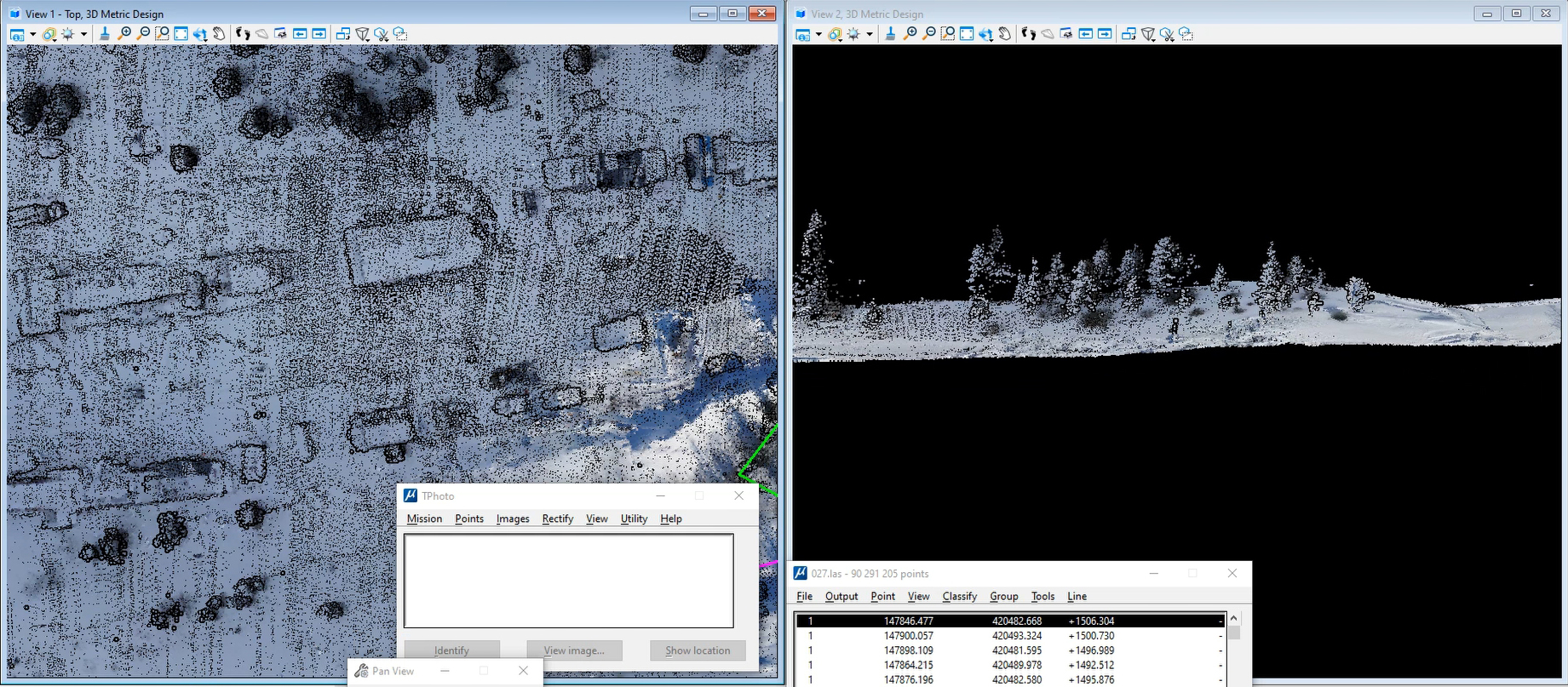Expand brightness dropdown arrow in View 1

coord(83,34)
